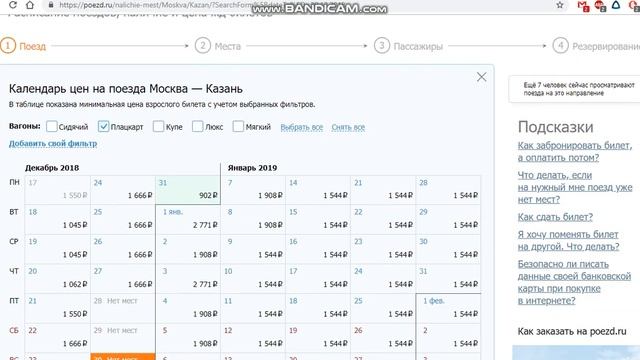Viewport: 640px width, 360px height.
Task: Open the Gmail extension icon
Action: click(583, 6)
